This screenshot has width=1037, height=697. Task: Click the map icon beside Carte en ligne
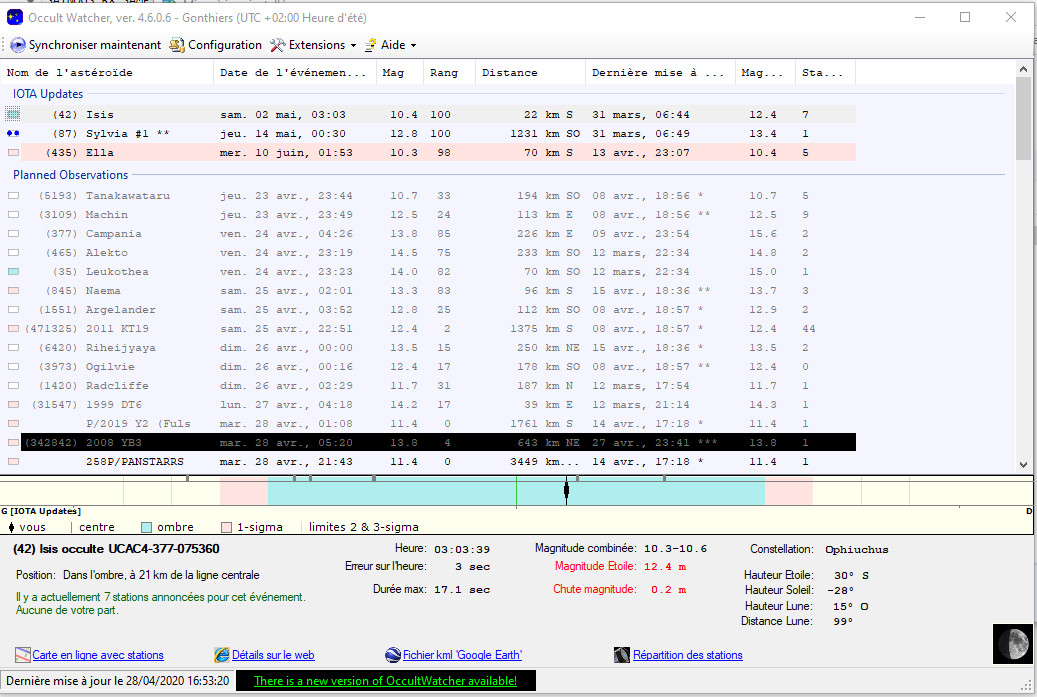pyautogui.click(x=22, y=655)
